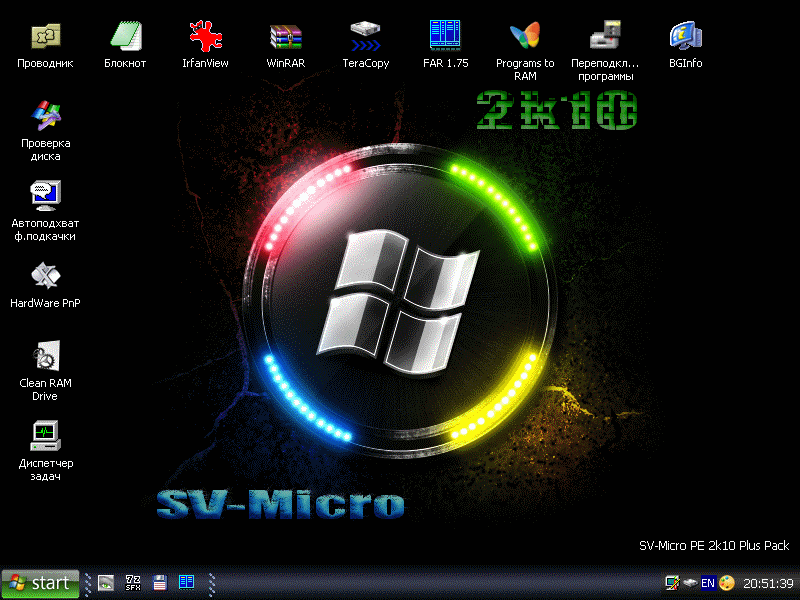The image size is (800, 600).
Task: Click the floppy disk quick launch icon
Action: tap(160, 583)
